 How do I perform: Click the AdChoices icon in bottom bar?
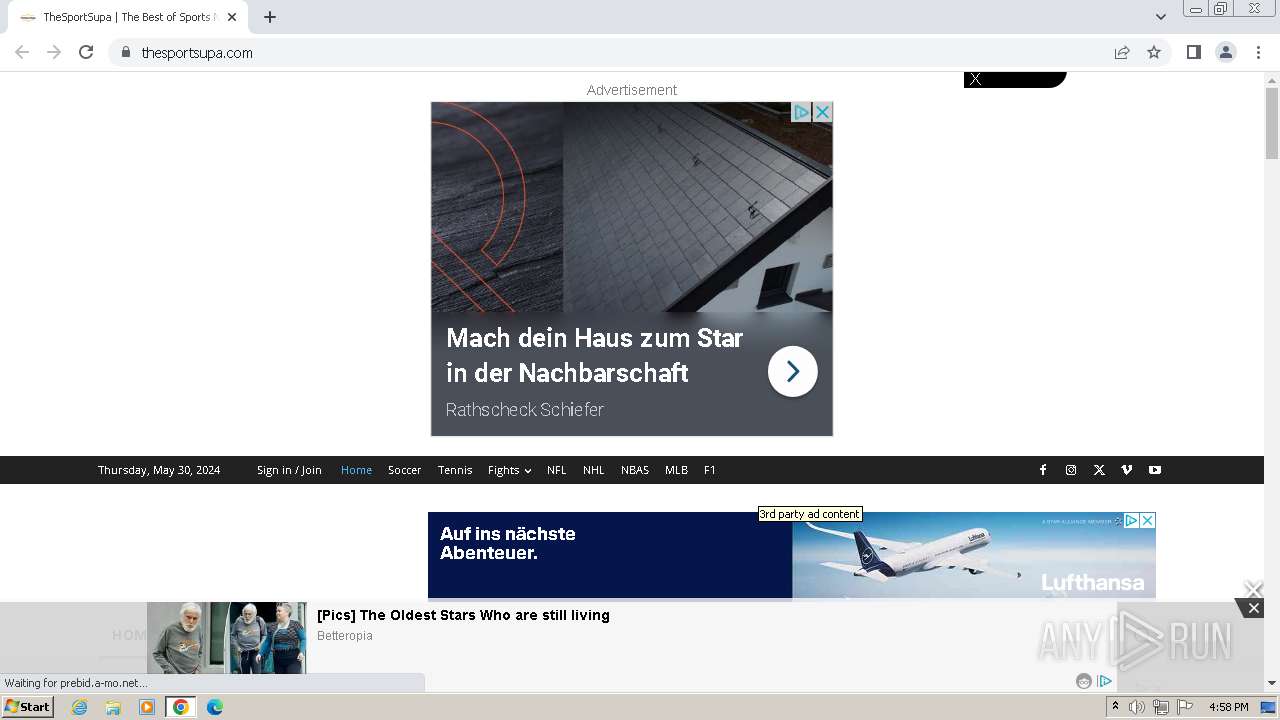1104,681
